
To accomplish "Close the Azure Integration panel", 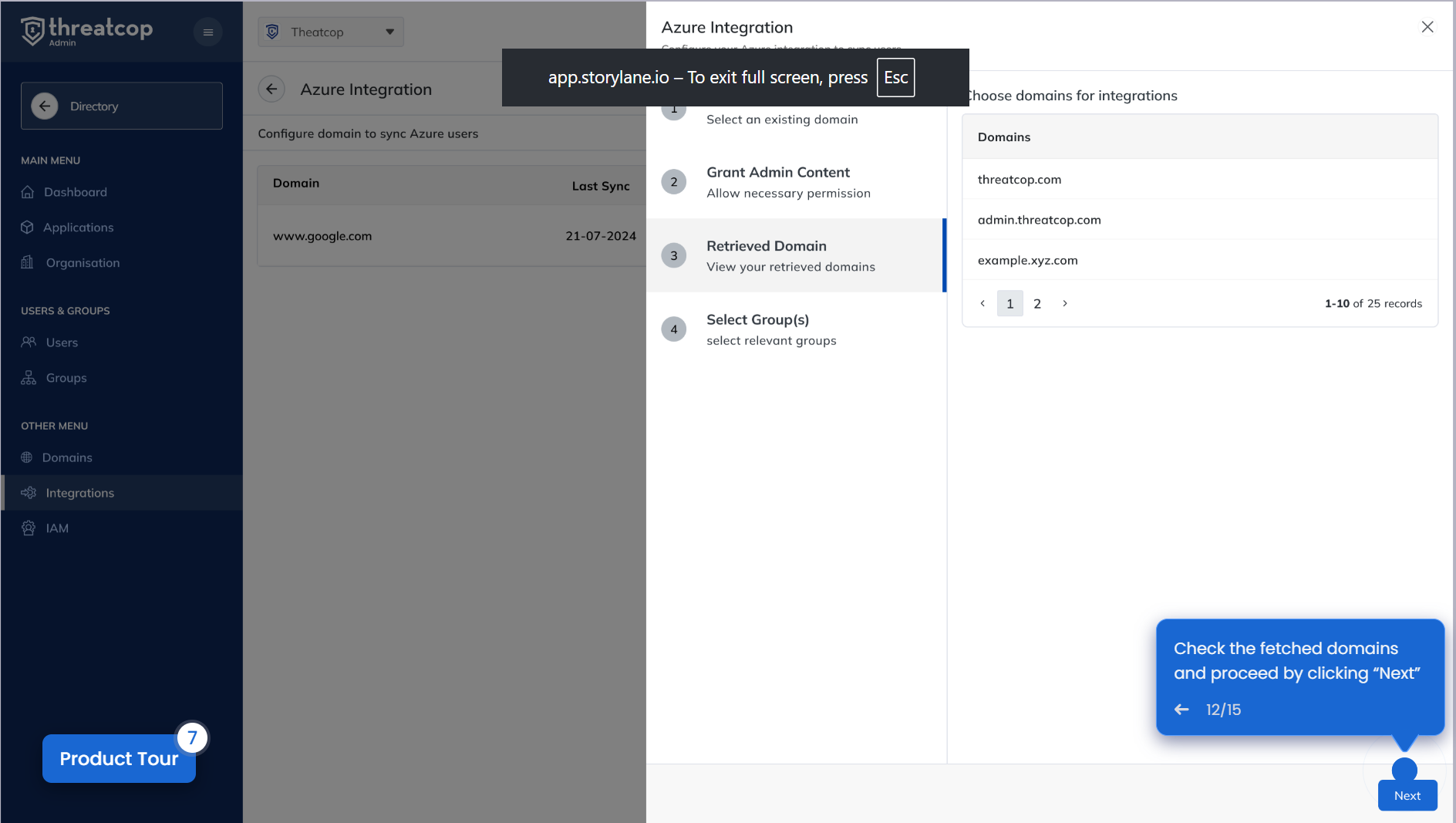I will tap(1427, 27).
